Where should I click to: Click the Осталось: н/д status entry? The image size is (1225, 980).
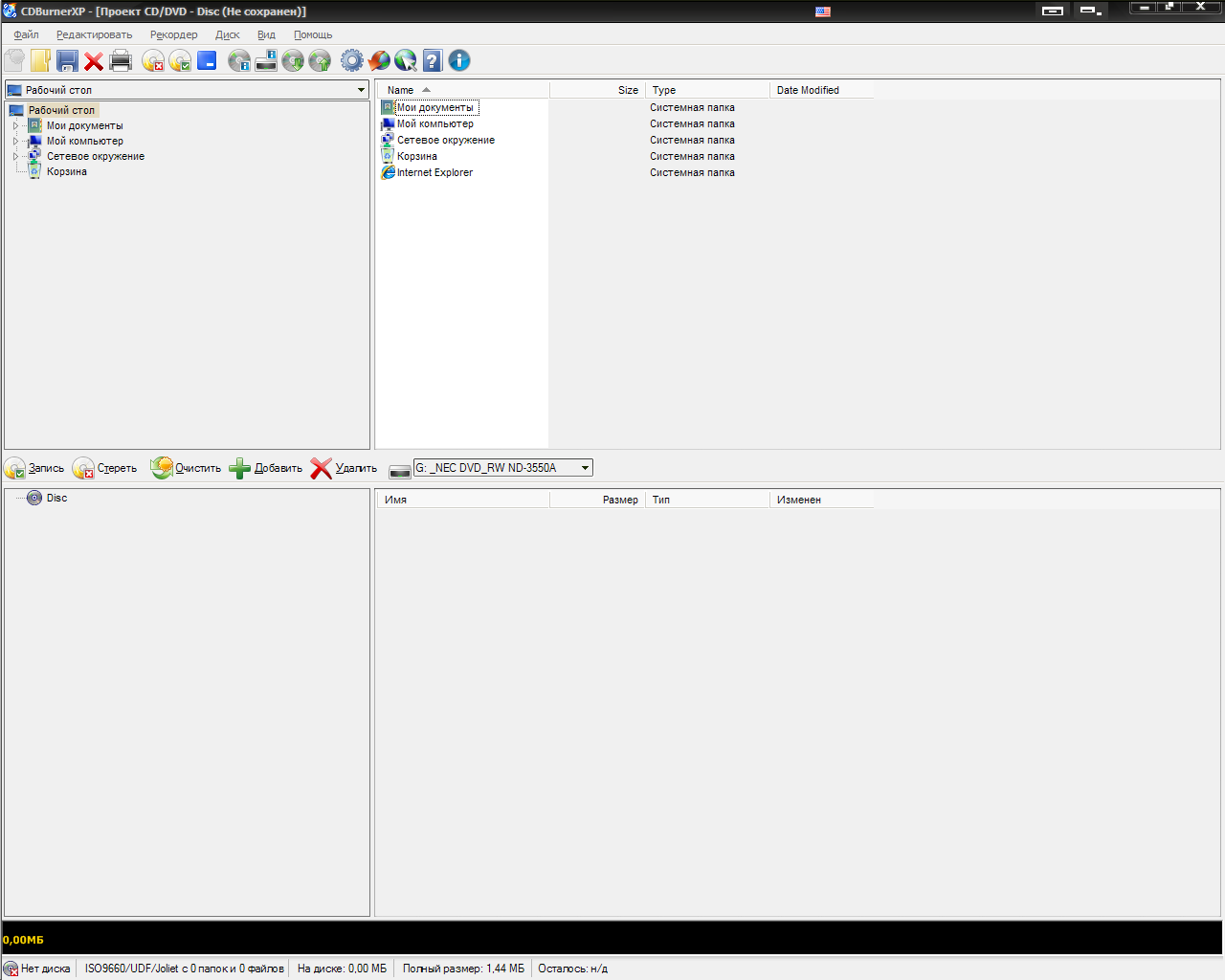pos(573,969)
